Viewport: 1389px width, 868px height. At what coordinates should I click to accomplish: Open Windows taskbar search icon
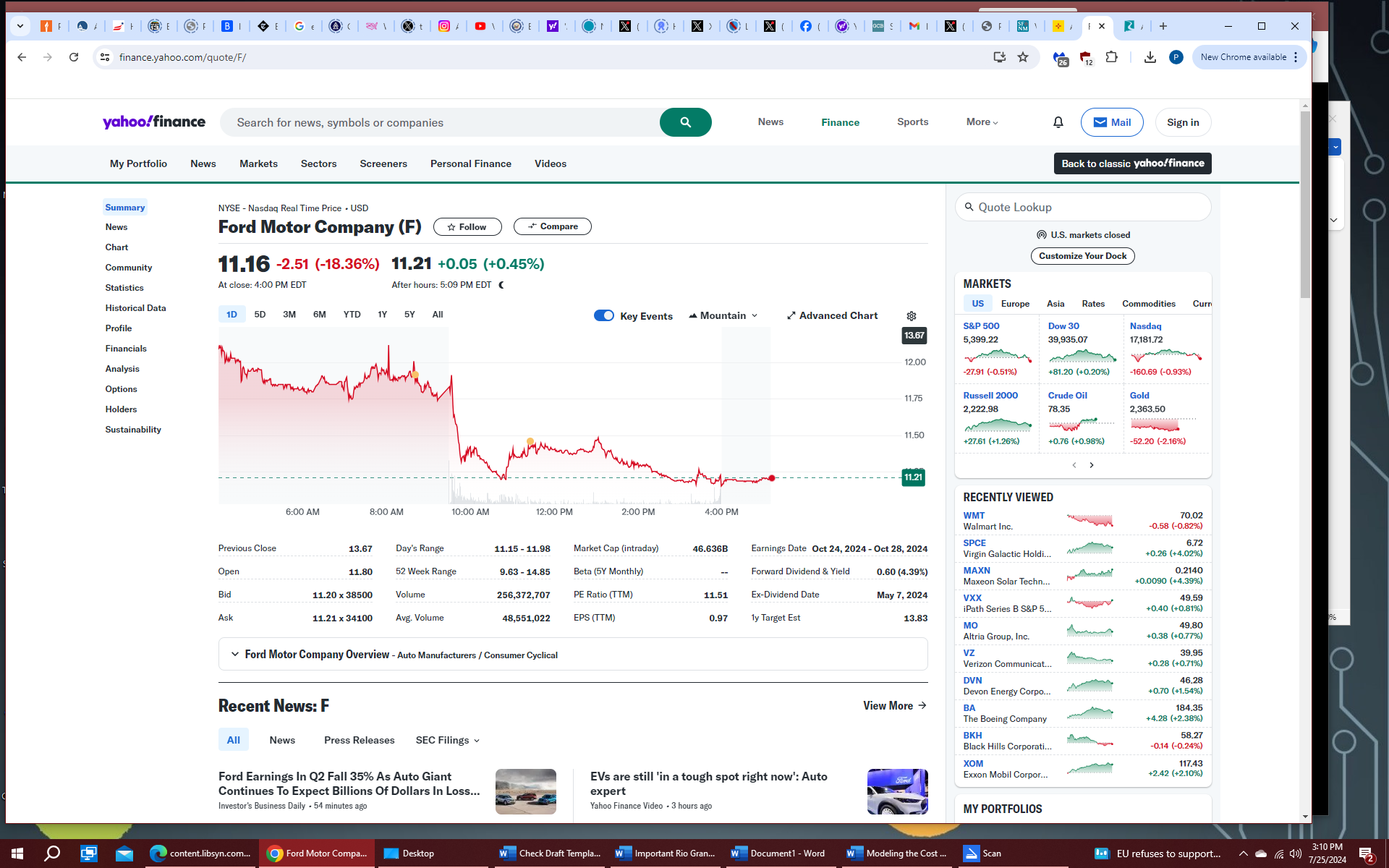tap(52, 854)
